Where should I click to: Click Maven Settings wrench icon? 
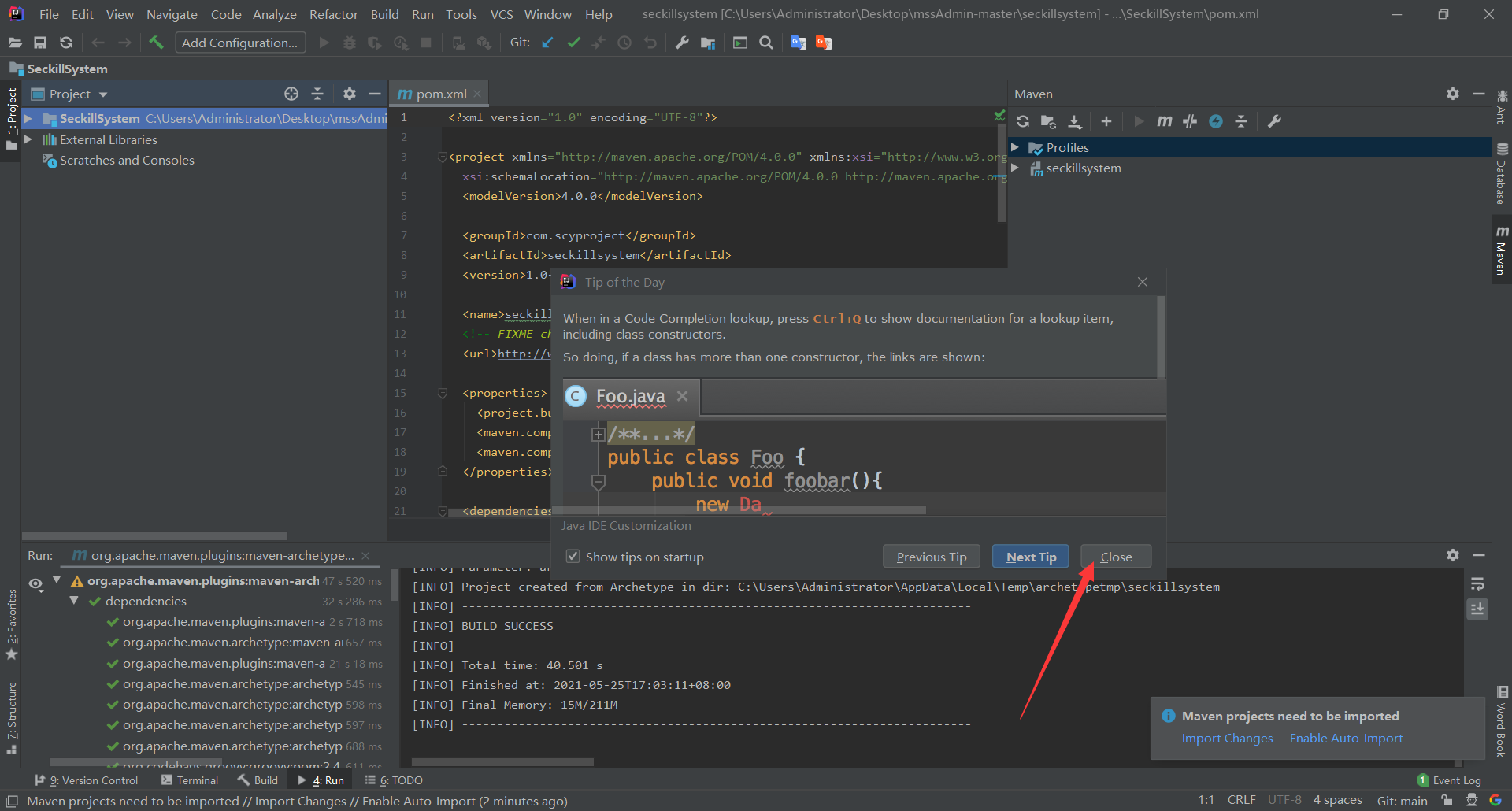(x=1274, y=121)
